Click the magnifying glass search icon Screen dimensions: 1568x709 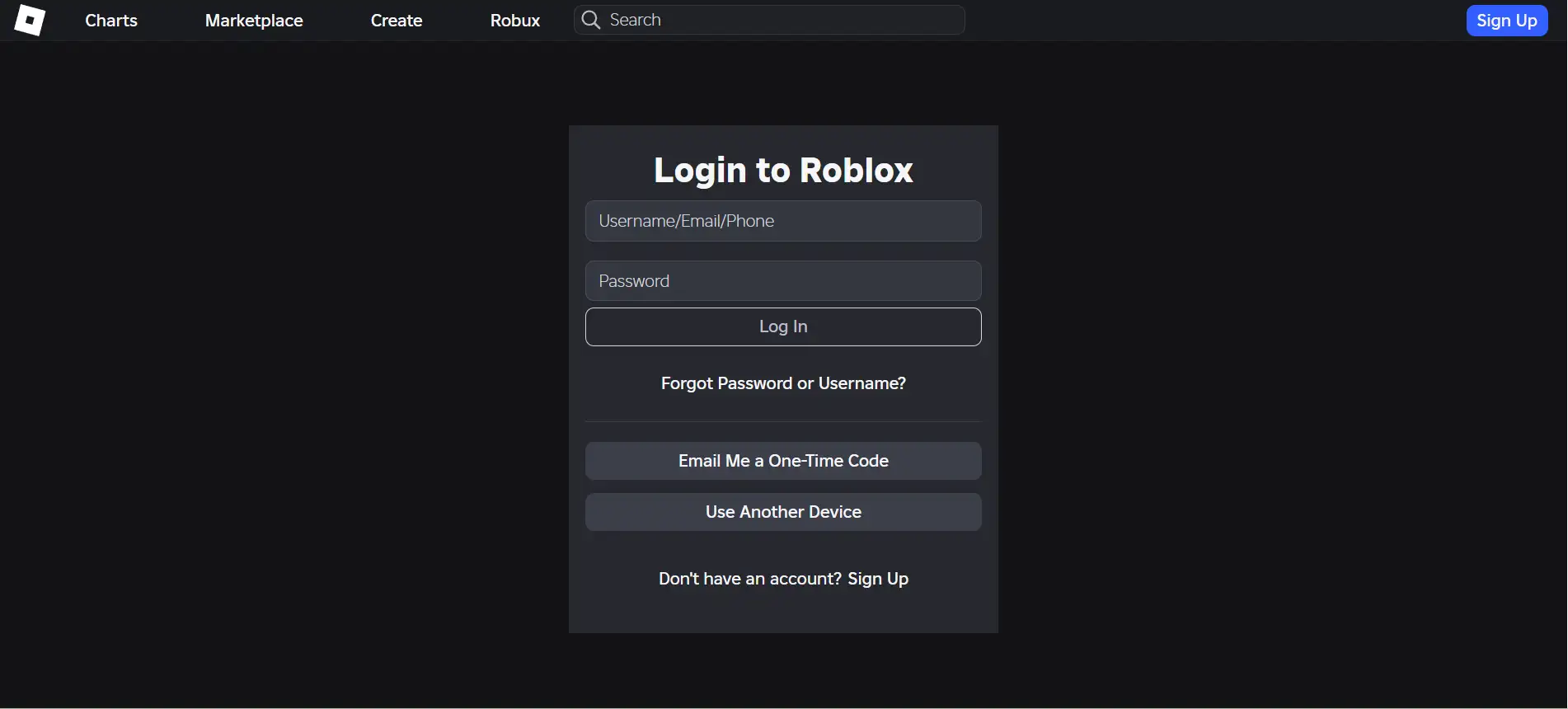590,20
